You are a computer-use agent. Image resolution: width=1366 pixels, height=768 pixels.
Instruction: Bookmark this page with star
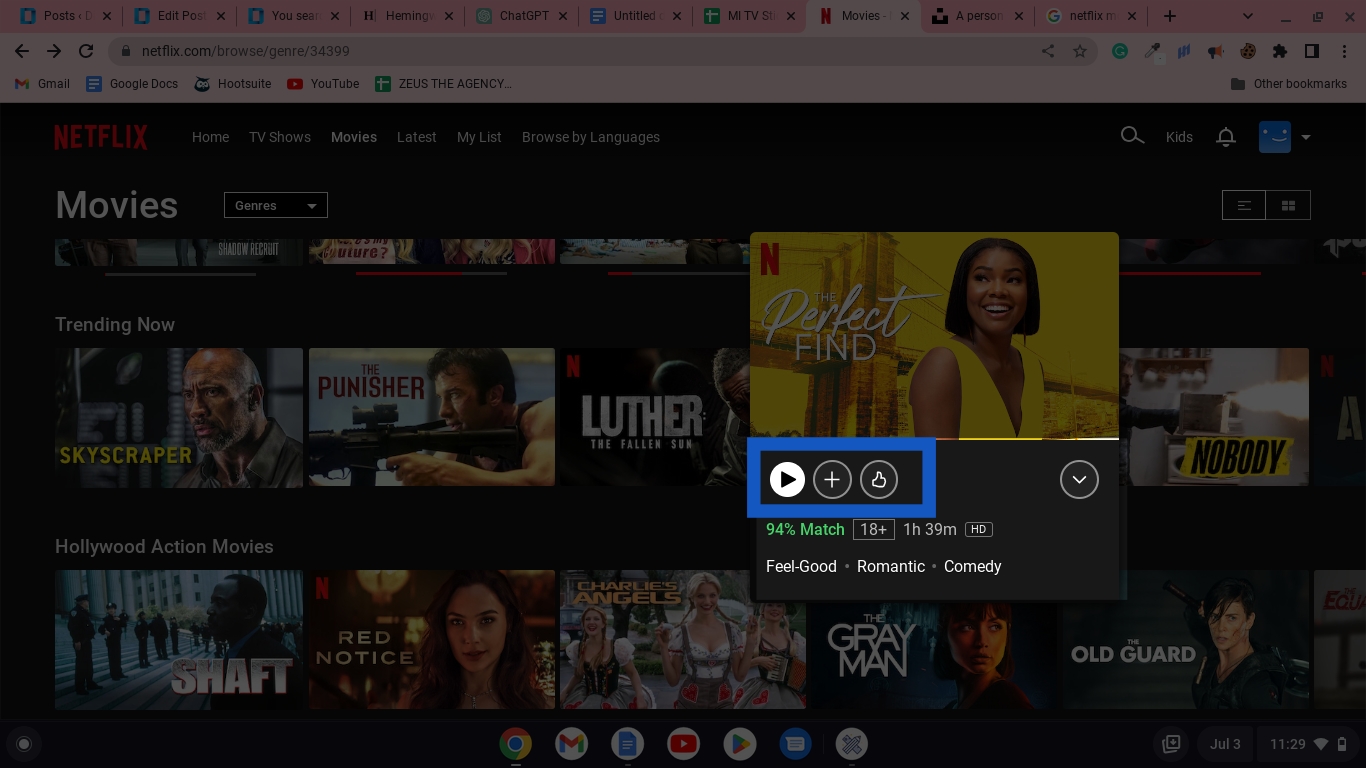(x=1080, y=51)
